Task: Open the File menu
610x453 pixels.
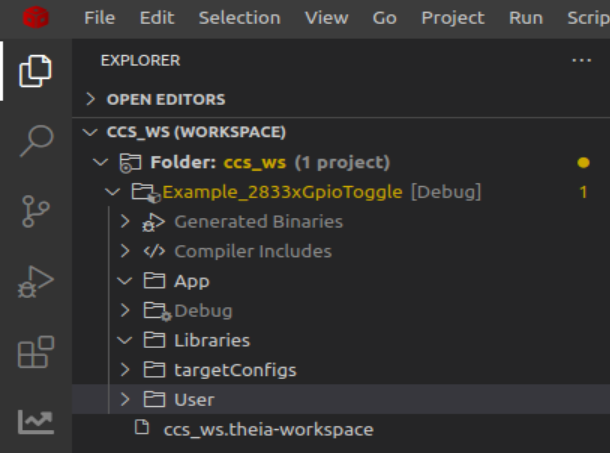Action: (100, 18)
